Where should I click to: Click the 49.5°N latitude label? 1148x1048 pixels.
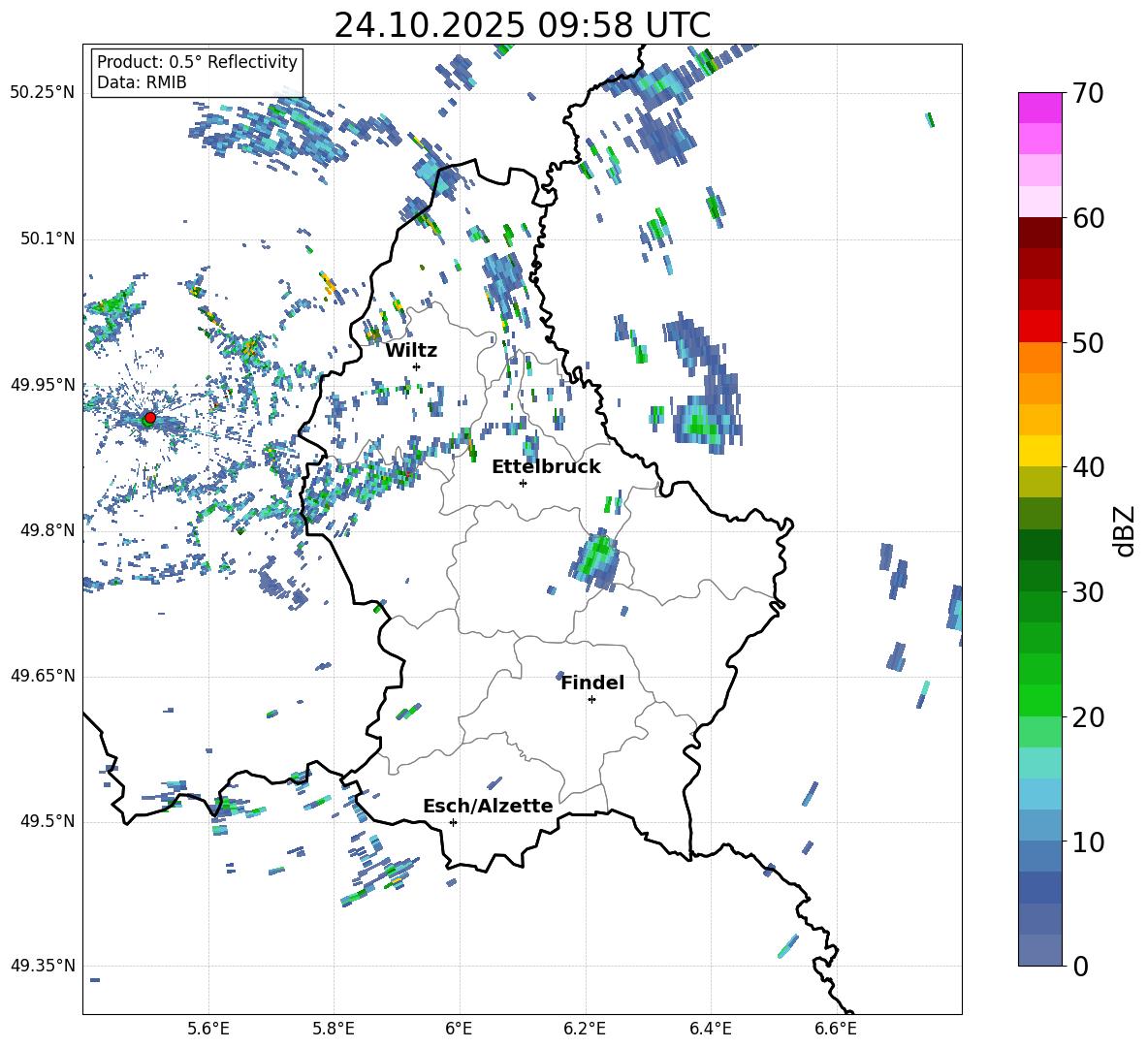[48, 821]
